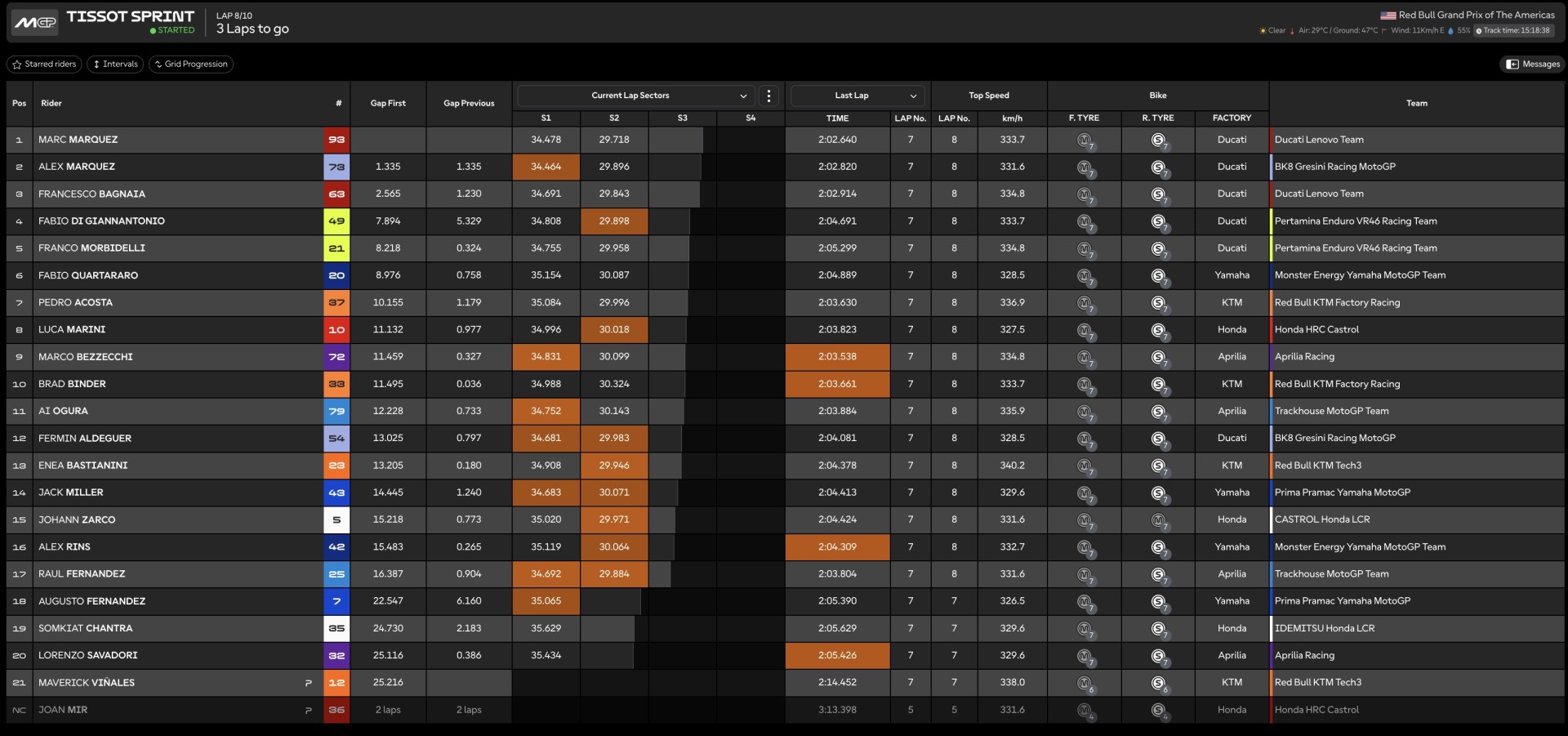Click Fabio Quartararo front tyre icon
Screen dimensions: 1568x736
[x=1085, y=276]
